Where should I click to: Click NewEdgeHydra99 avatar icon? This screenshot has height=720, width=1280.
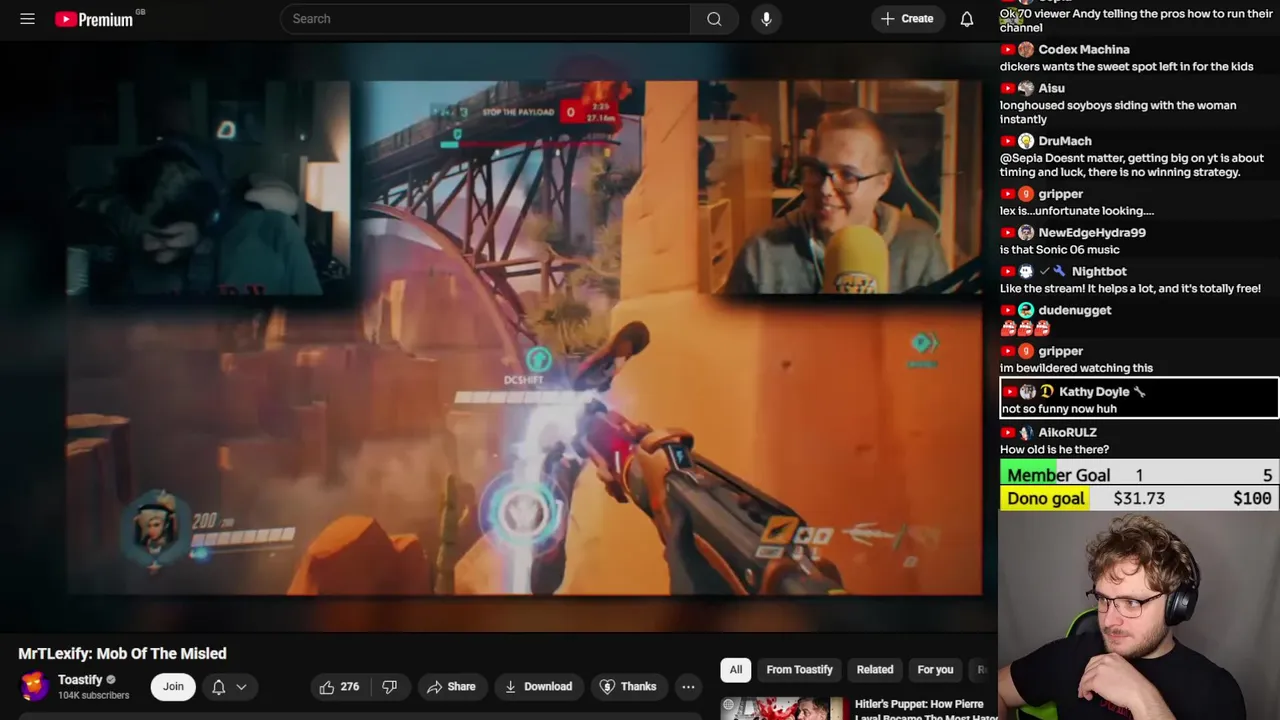[1026, 232]
